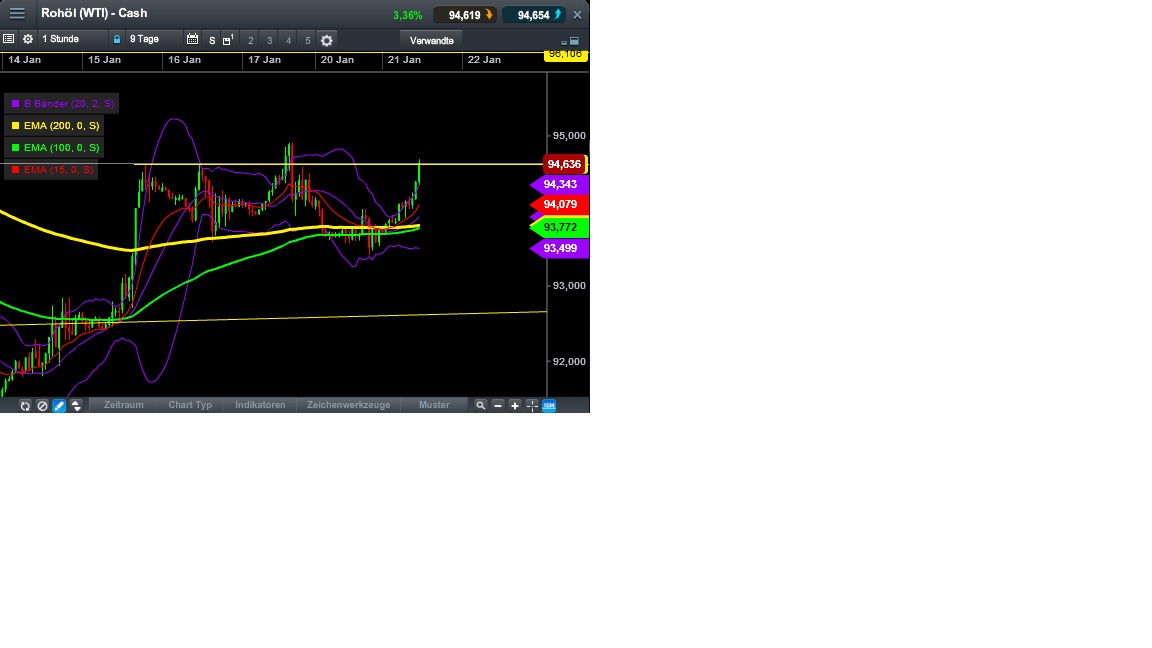Screen dimensions: 1152x648
Task: Click the Muster menu button
Action: click(x=435, y=405)
